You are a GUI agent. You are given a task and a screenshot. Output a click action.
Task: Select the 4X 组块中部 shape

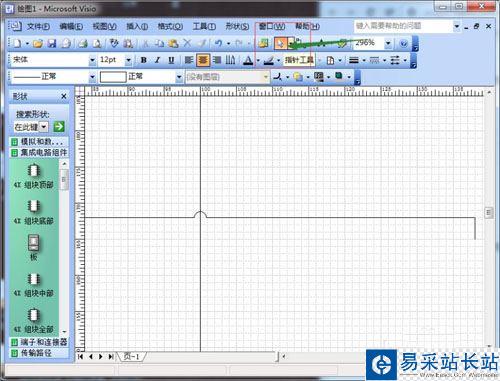click(33, 285)
